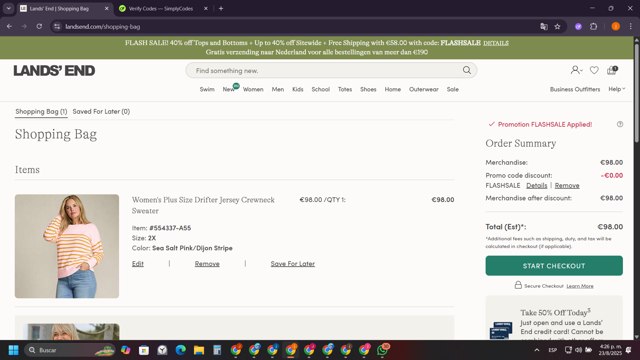Open the Help dropdown menu
640x360 pixels.
coord(616,89)
